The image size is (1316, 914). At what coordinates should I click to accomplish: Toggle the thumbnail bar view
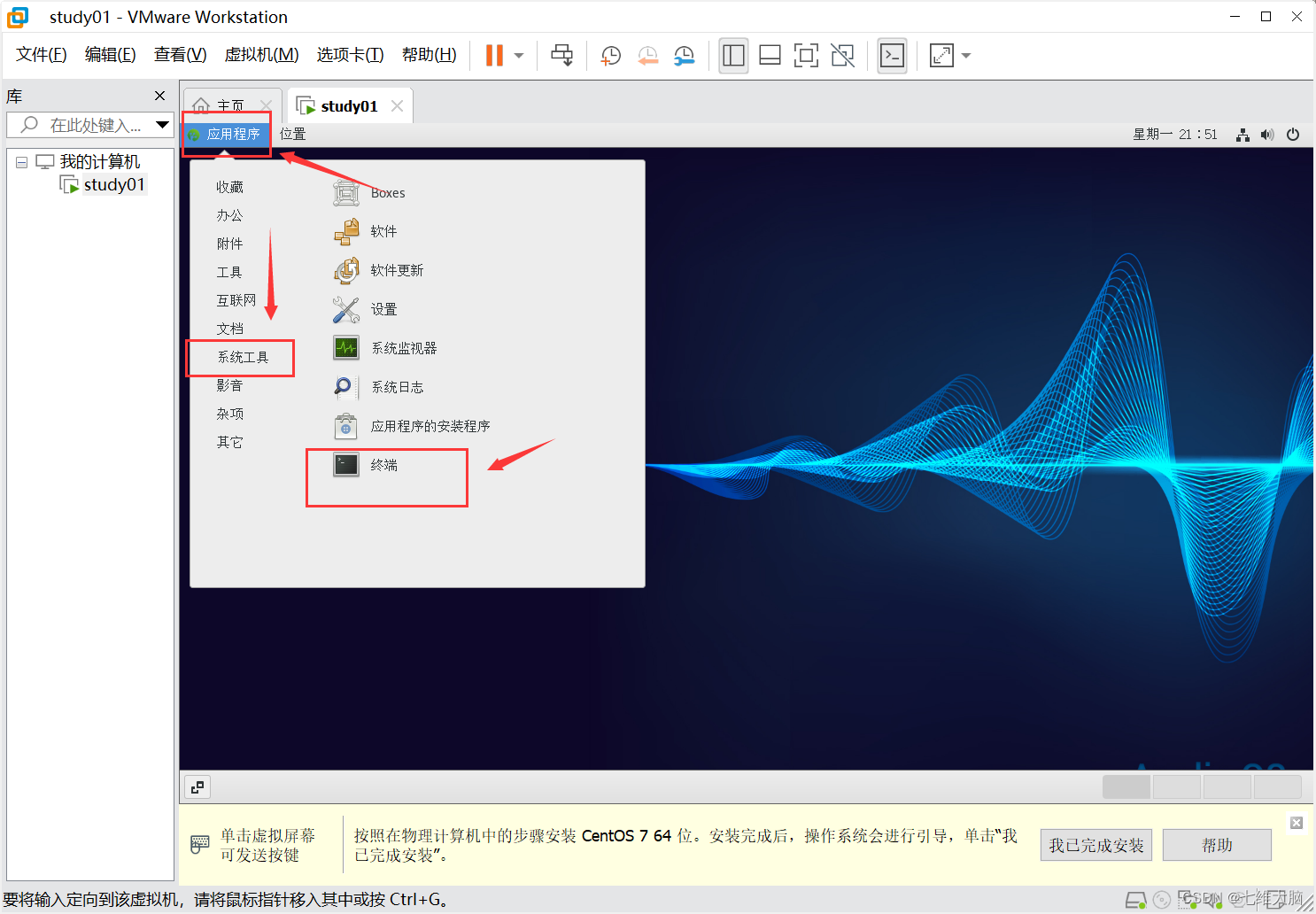point(770,56)
